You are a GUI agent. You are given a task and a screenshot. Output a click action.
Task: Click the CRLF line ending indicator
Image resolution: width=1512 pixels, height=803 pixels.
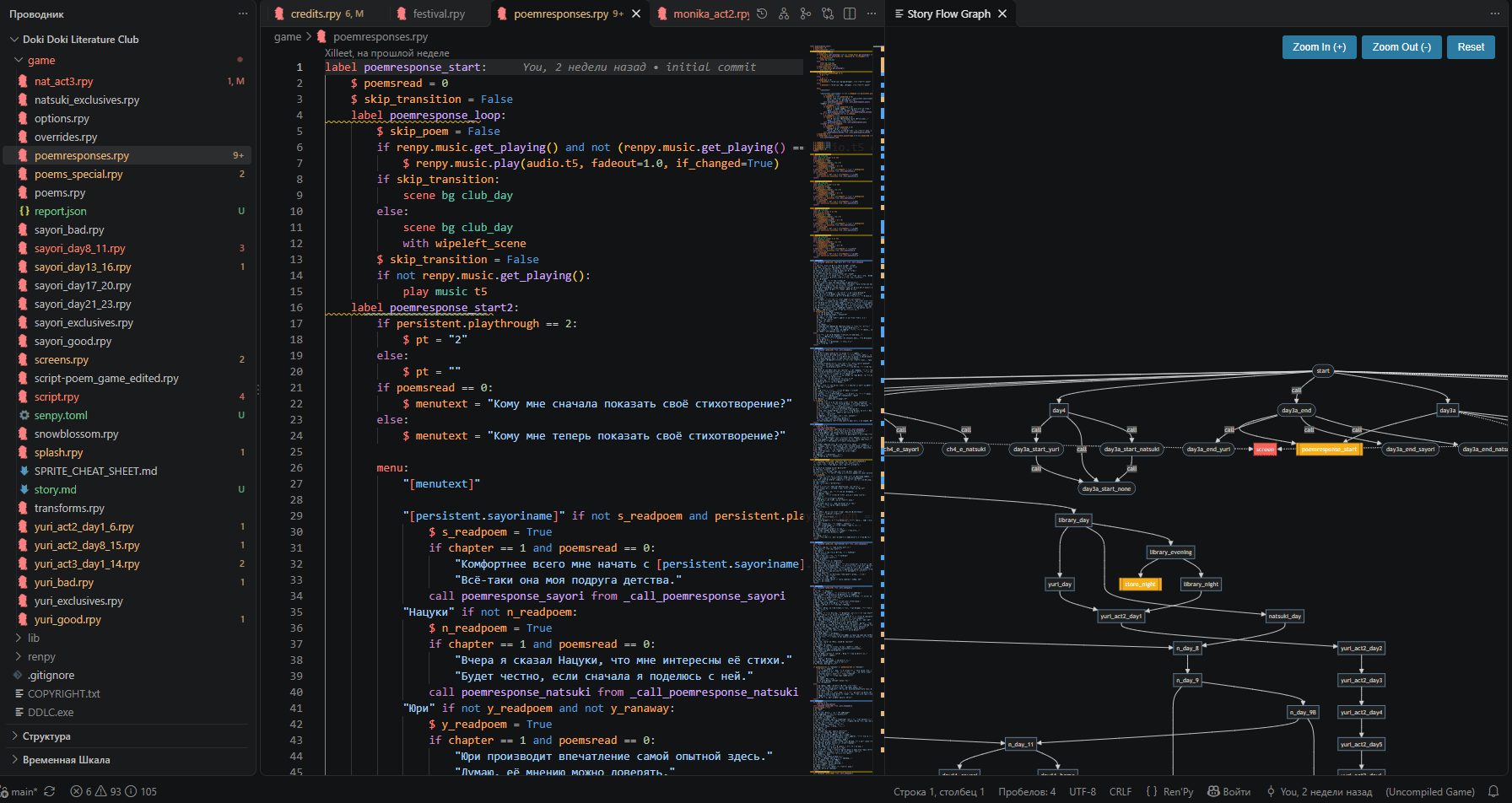click(1120, 791)
